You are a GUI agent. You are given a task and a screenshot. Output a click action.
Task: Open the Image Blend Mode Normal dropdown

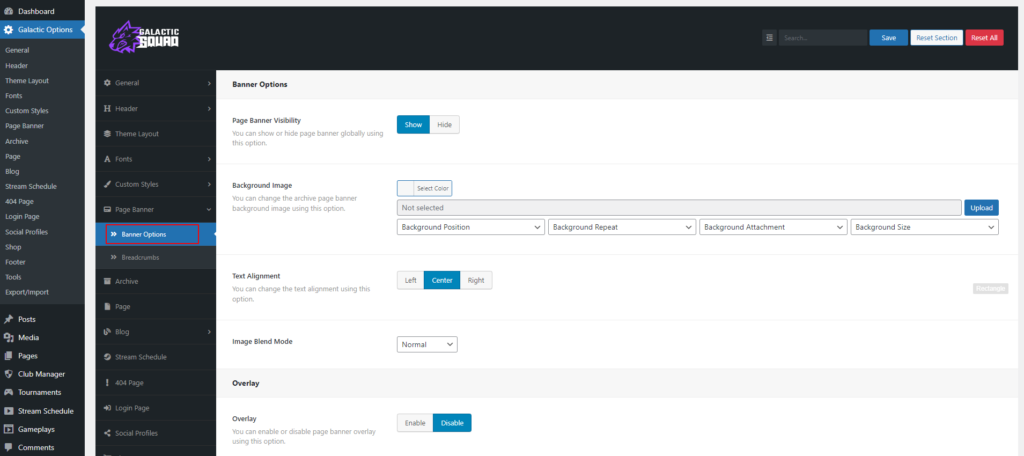(427, 344)
